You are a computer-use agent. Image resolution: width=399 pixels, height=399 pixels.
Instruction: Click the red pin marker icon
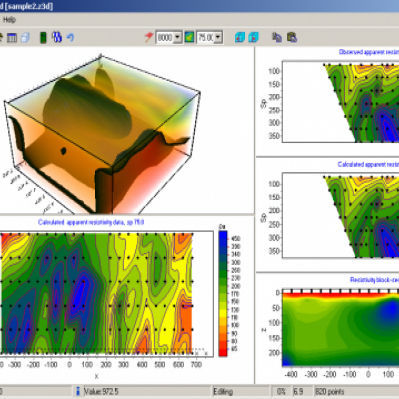click(149, 37)
